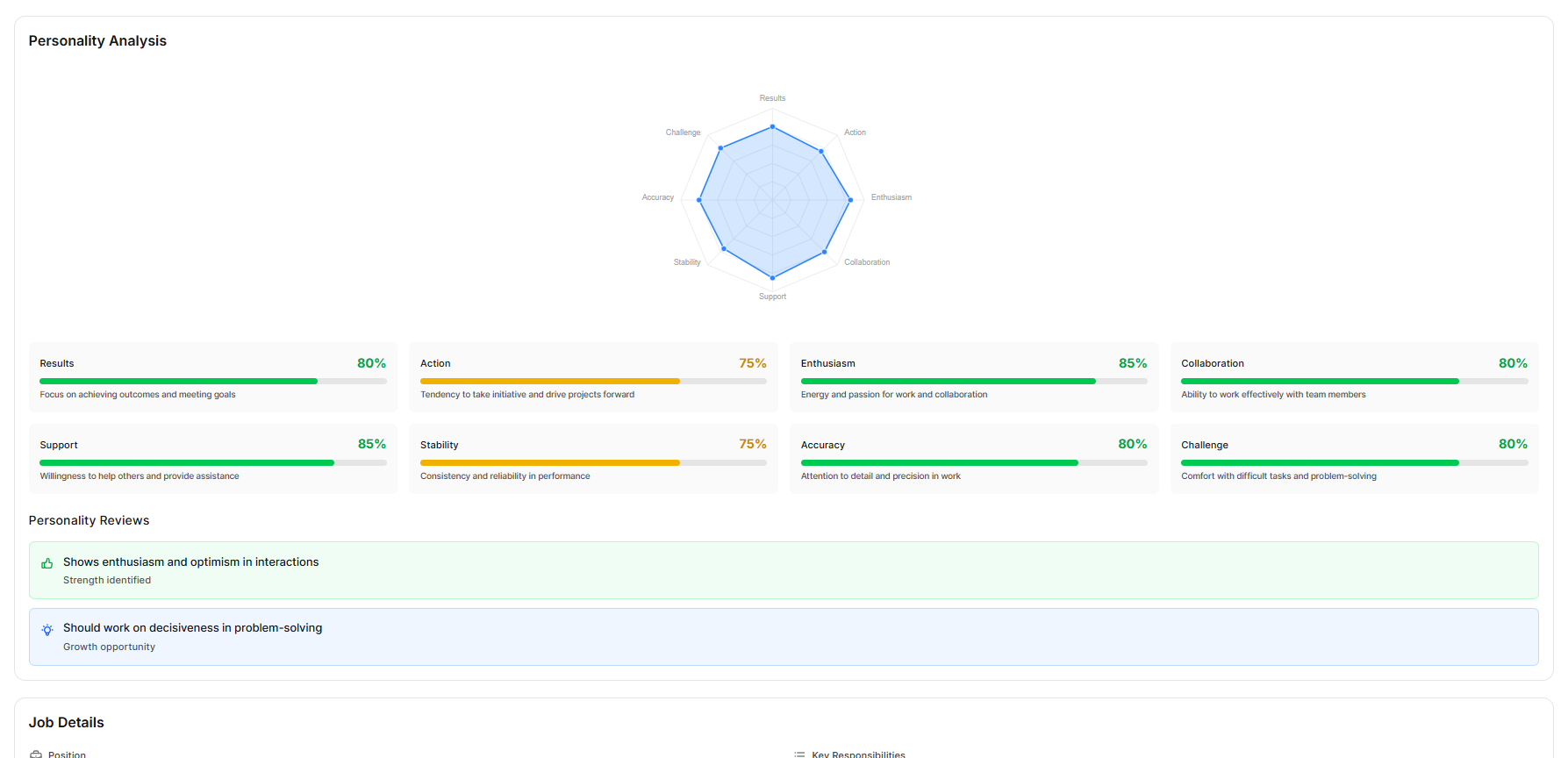Click the list icon beside Key Responsibilities
1568x758 pixels.
(x=799, y=754)
